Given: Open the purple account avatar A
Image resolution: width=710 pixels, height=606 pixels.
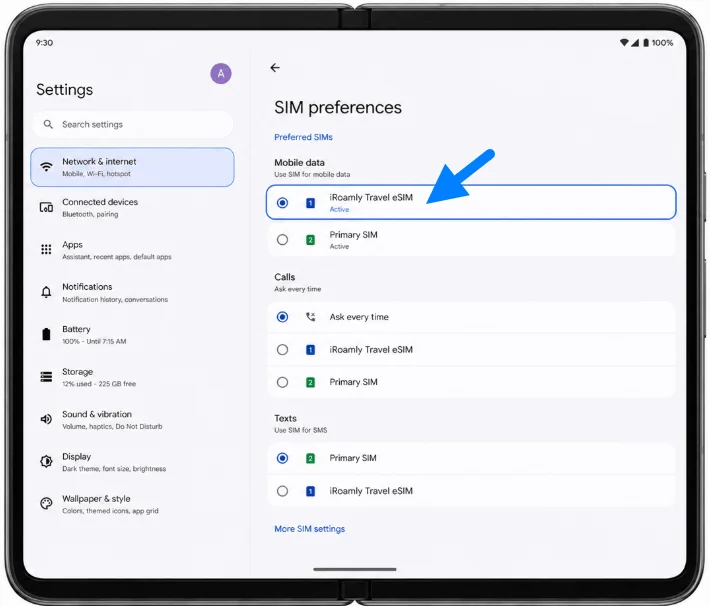Looking at the screenshot, I should coord(221,73).
